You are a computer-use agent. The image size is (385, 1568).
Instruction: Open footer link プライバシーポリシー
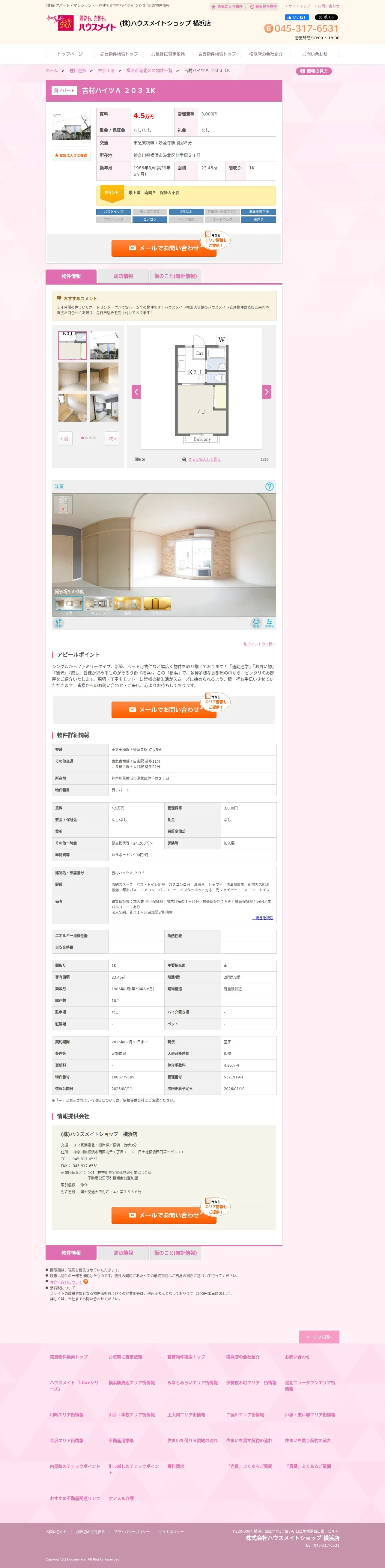[x=132, y=1531]
